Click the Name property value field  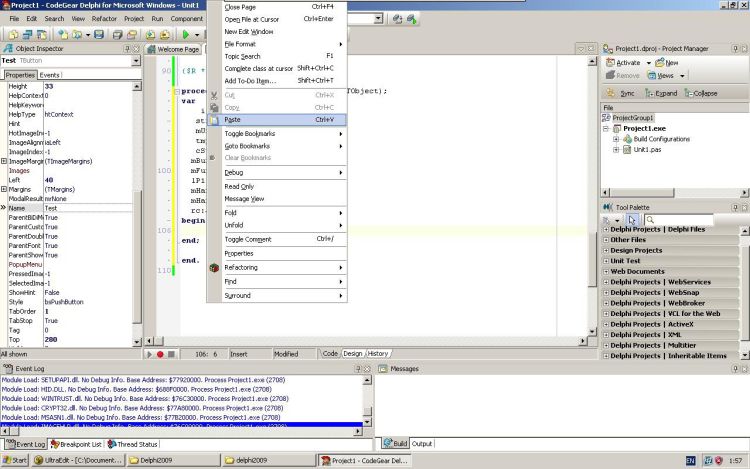tap(88, 208)
